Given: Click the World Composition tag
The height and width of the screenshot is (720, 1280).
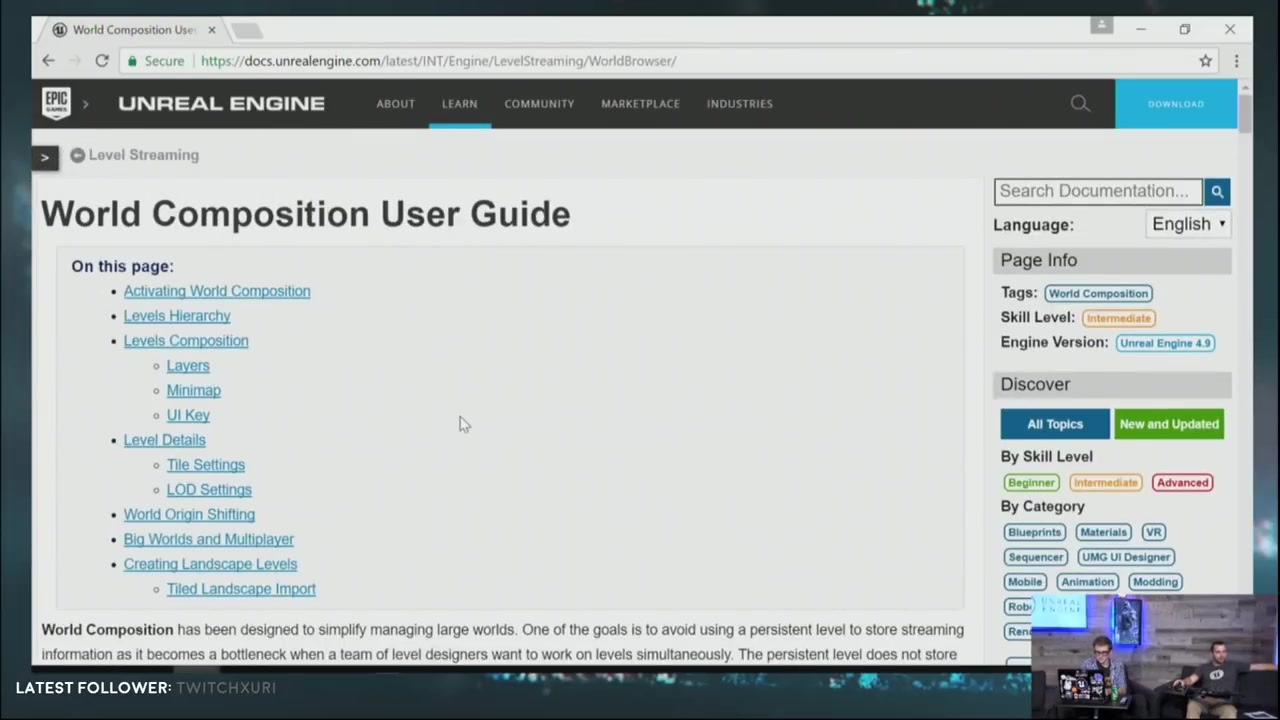Looking at the screenshot, I should click(1098, 293).
